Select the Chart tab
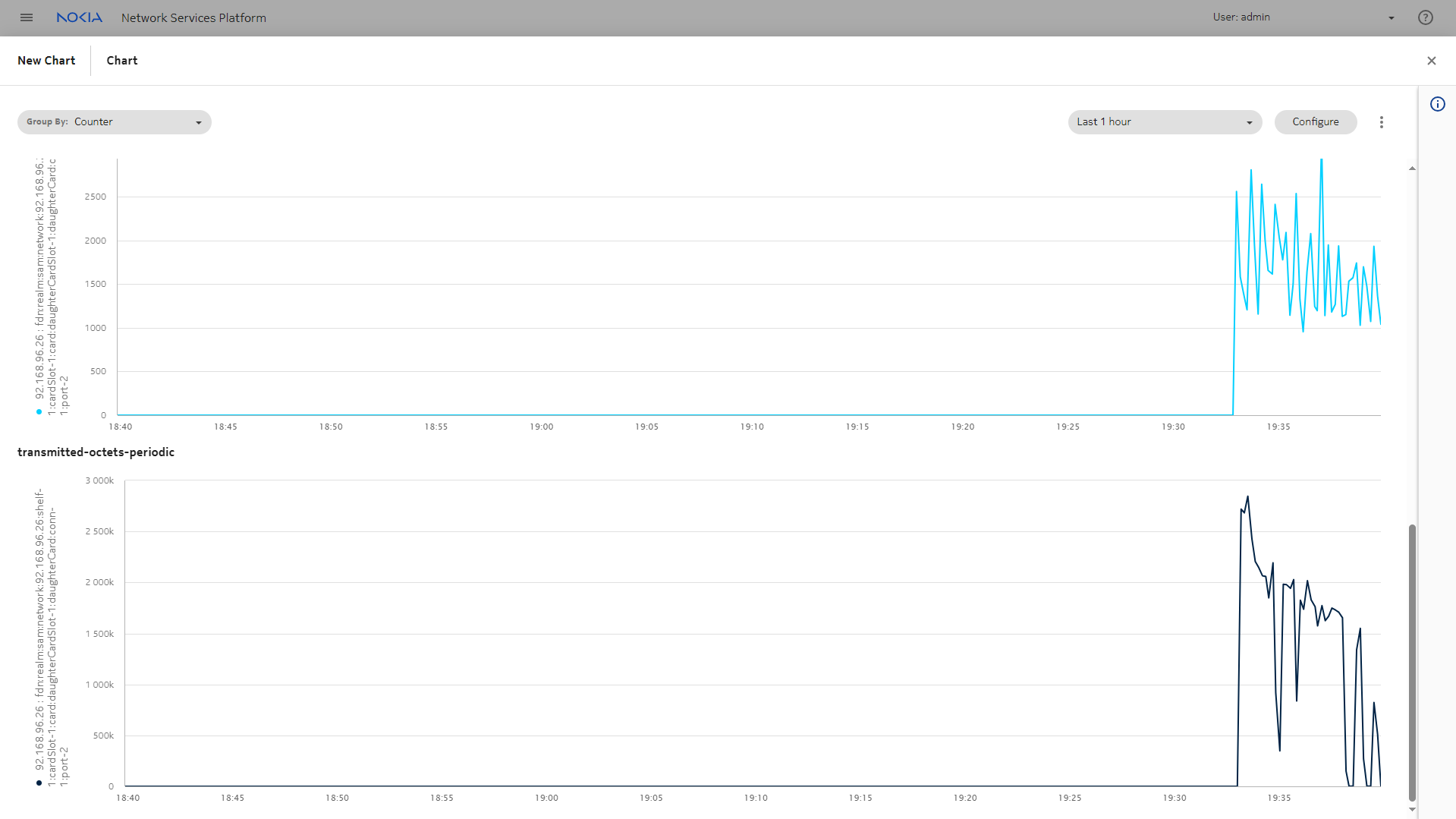Image resolution: width=1456 pixels, height=819 pixels. pyautogui.click(x=122, y=61)
